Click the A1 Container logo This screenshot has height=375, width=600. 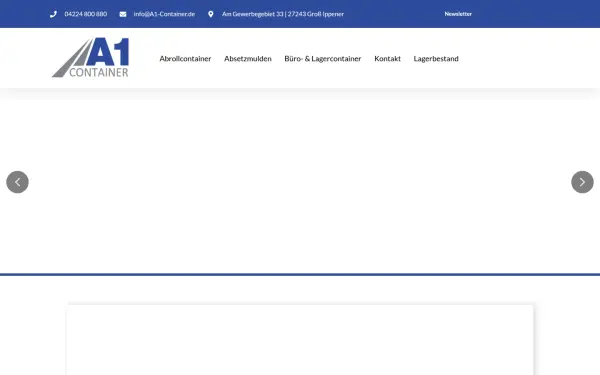point(91,58)
